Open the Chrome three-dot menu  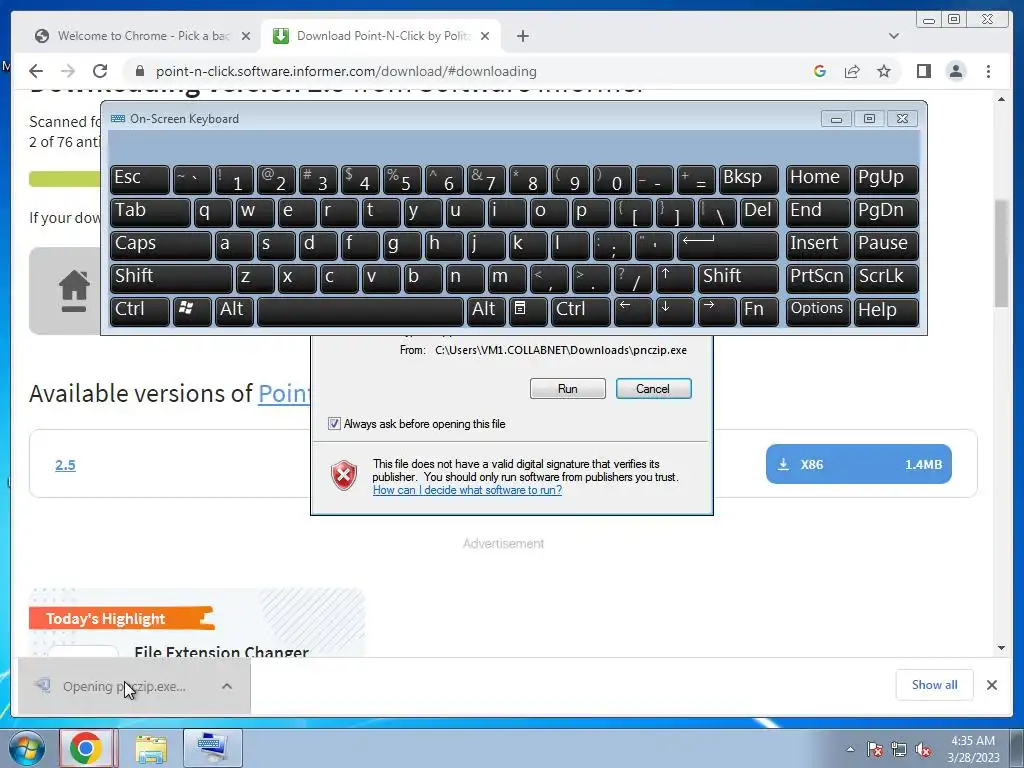(x=988, y=71)
